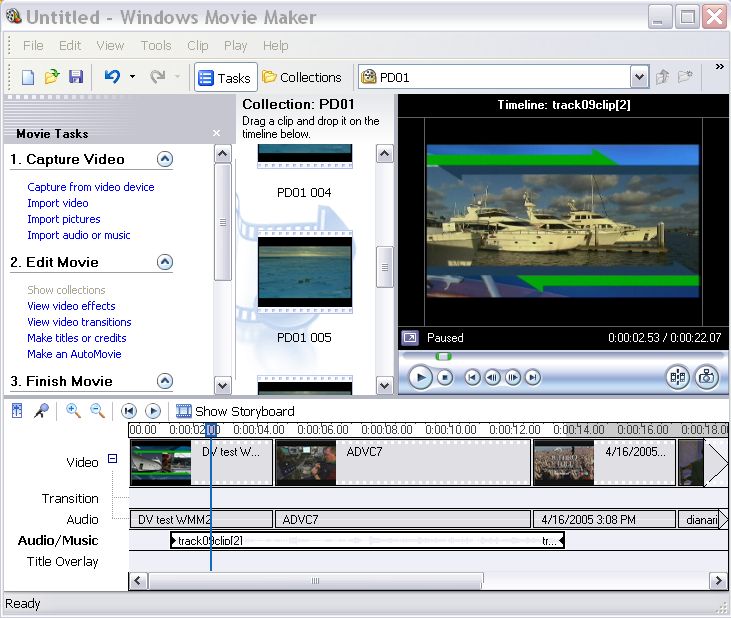
Task: Click the preview monitor Stop button
Action: (x=445, y=378)
